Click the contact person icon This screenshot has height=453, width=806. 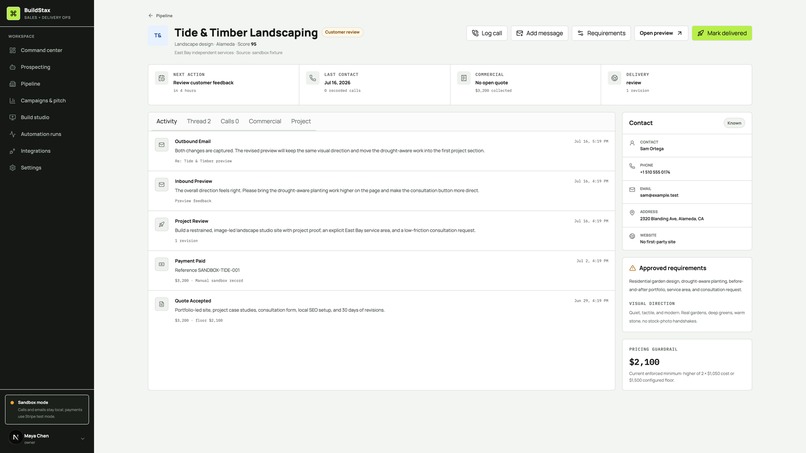point(632,143)
